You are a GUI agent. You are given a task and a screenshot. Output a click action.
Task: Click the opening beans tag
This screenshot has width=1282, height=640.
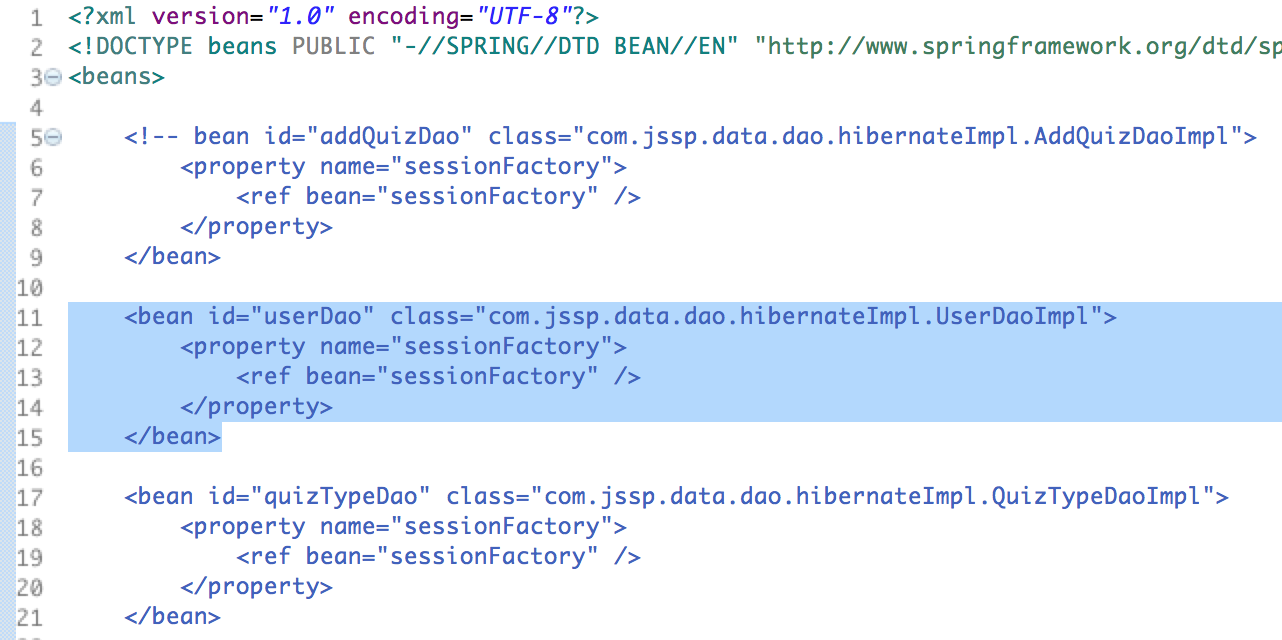(x=117, y=77)
